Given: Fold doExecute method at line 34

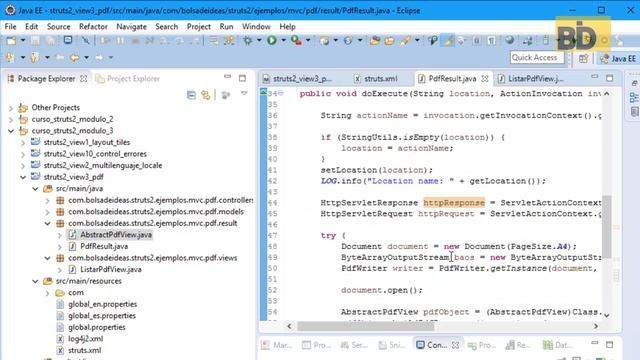Looking at the screenshot, I should (281, 93).
